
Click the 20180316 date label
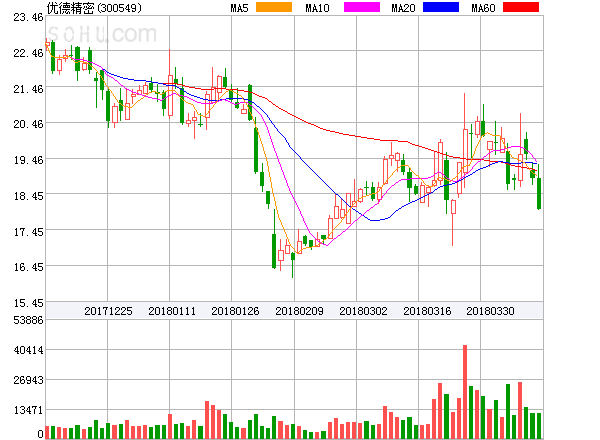click(427, 311)
